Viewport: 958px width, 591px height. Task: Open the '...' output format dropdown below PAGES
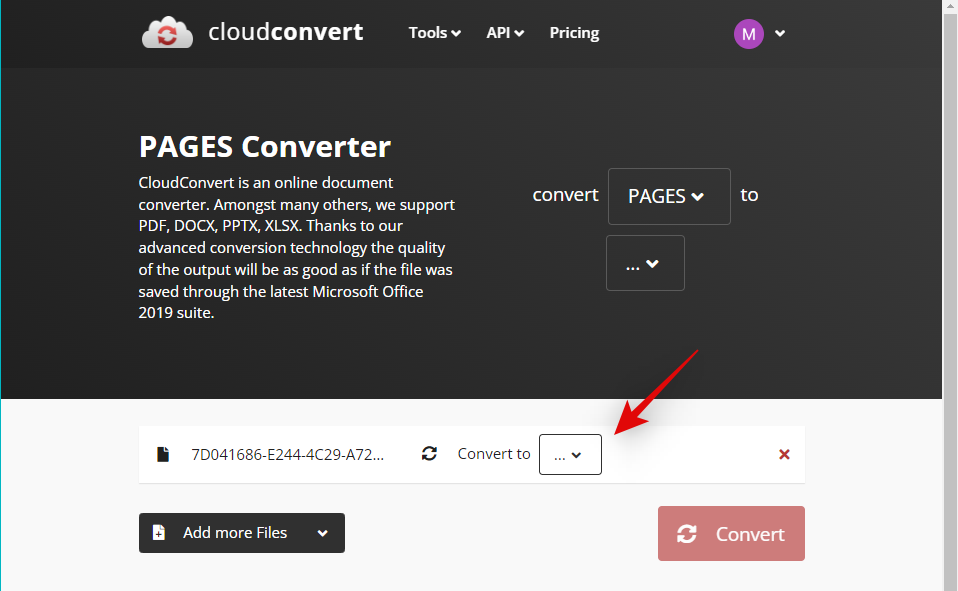pyautogui.click(x=644, y=262)
